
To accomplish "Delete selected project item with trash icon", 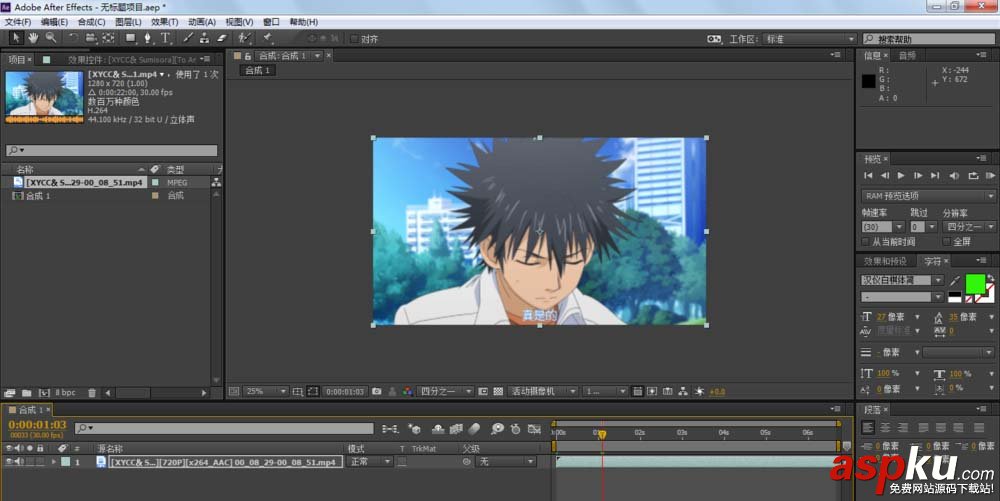I will point(92,393).
